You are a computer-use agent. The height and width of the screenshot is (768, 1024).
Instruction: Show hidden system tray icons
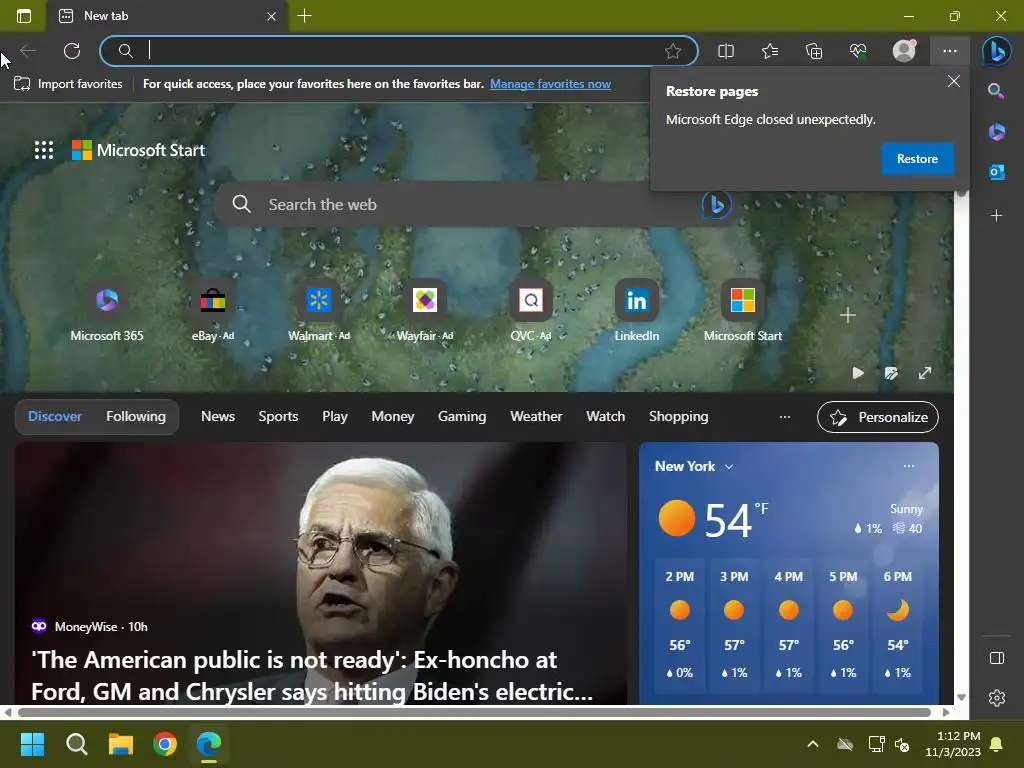pos(812,744)
